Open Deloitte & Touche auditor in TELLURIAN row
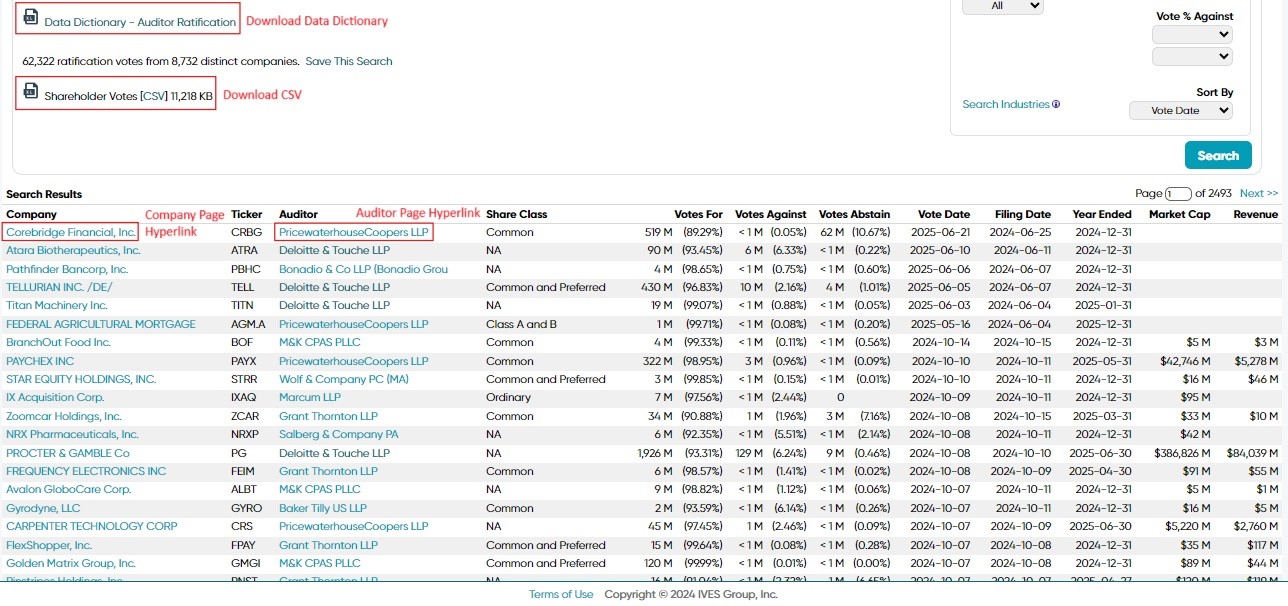This screenshot has height=606, width=1288. click(334, 287)
